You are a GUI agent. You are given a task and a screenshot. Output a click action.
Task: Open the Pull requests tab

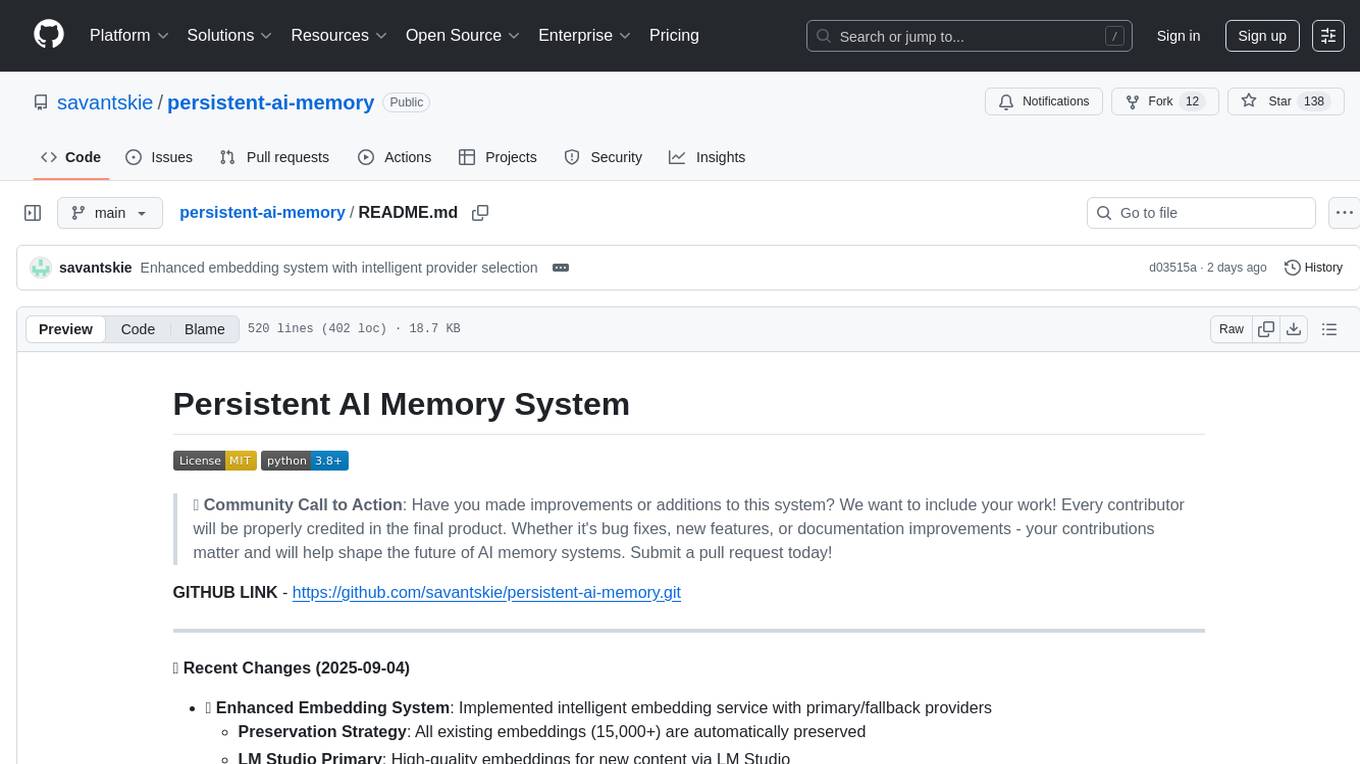(274, 157)
